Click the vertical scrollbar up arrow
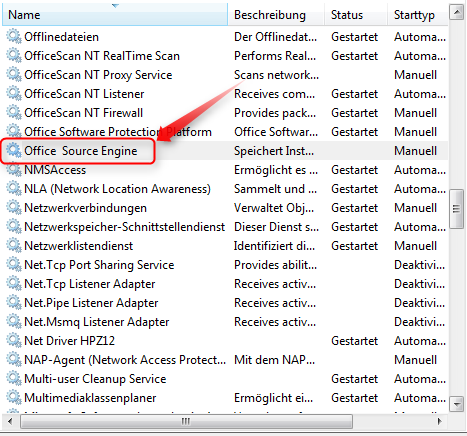This screenshot has height=436, width=467. click(457, 13)
